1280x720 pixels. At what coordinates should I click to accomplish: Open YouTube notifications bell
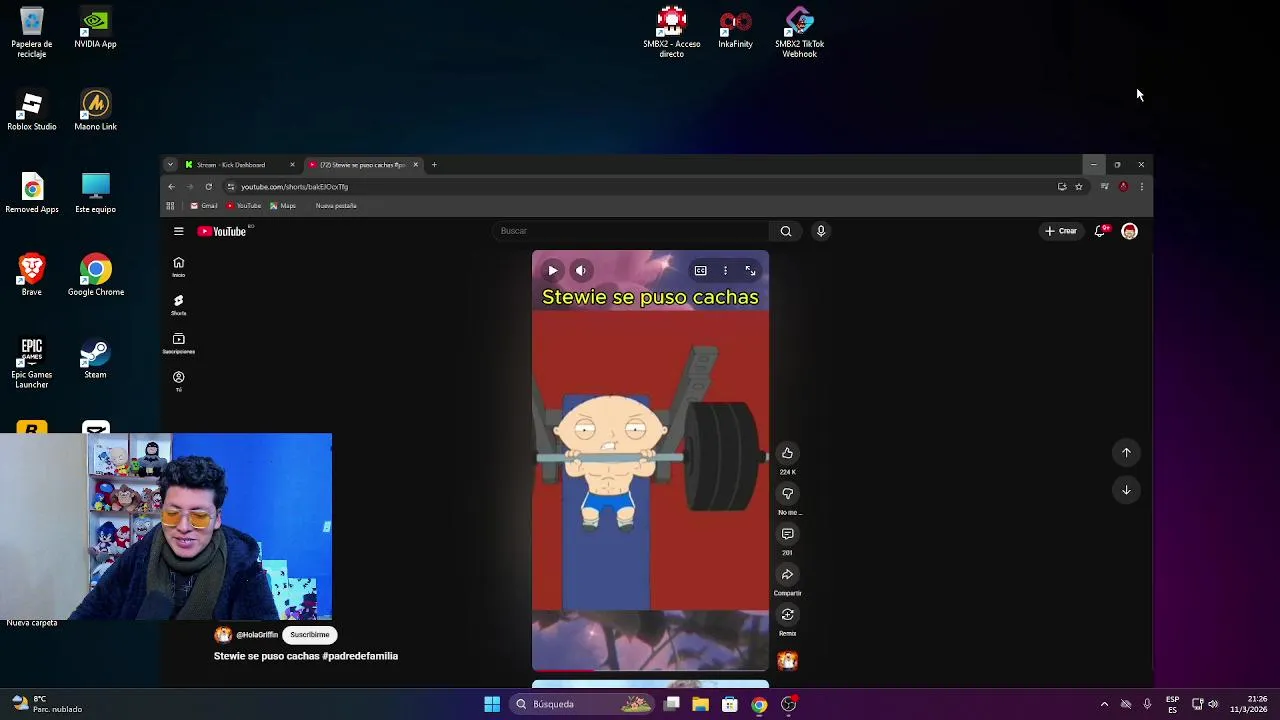click(1100, 231)
